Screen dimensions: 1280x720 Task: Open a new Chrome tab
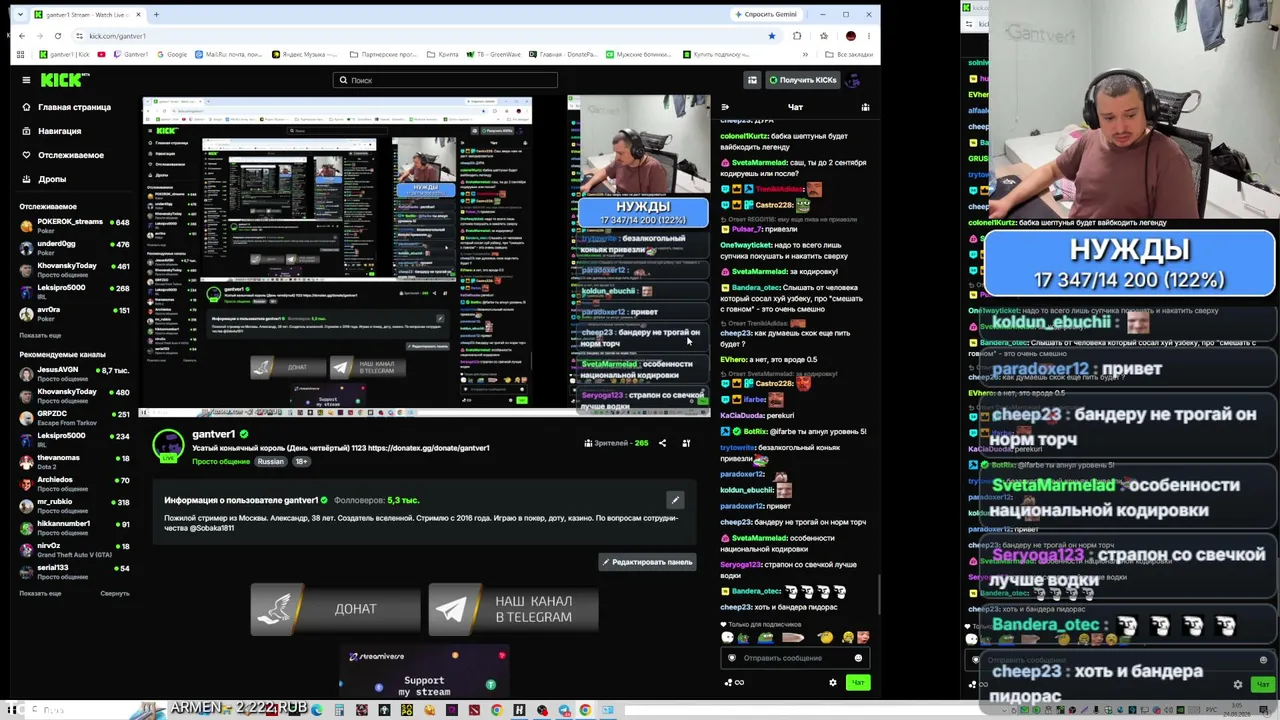click(x=156, y=14)
